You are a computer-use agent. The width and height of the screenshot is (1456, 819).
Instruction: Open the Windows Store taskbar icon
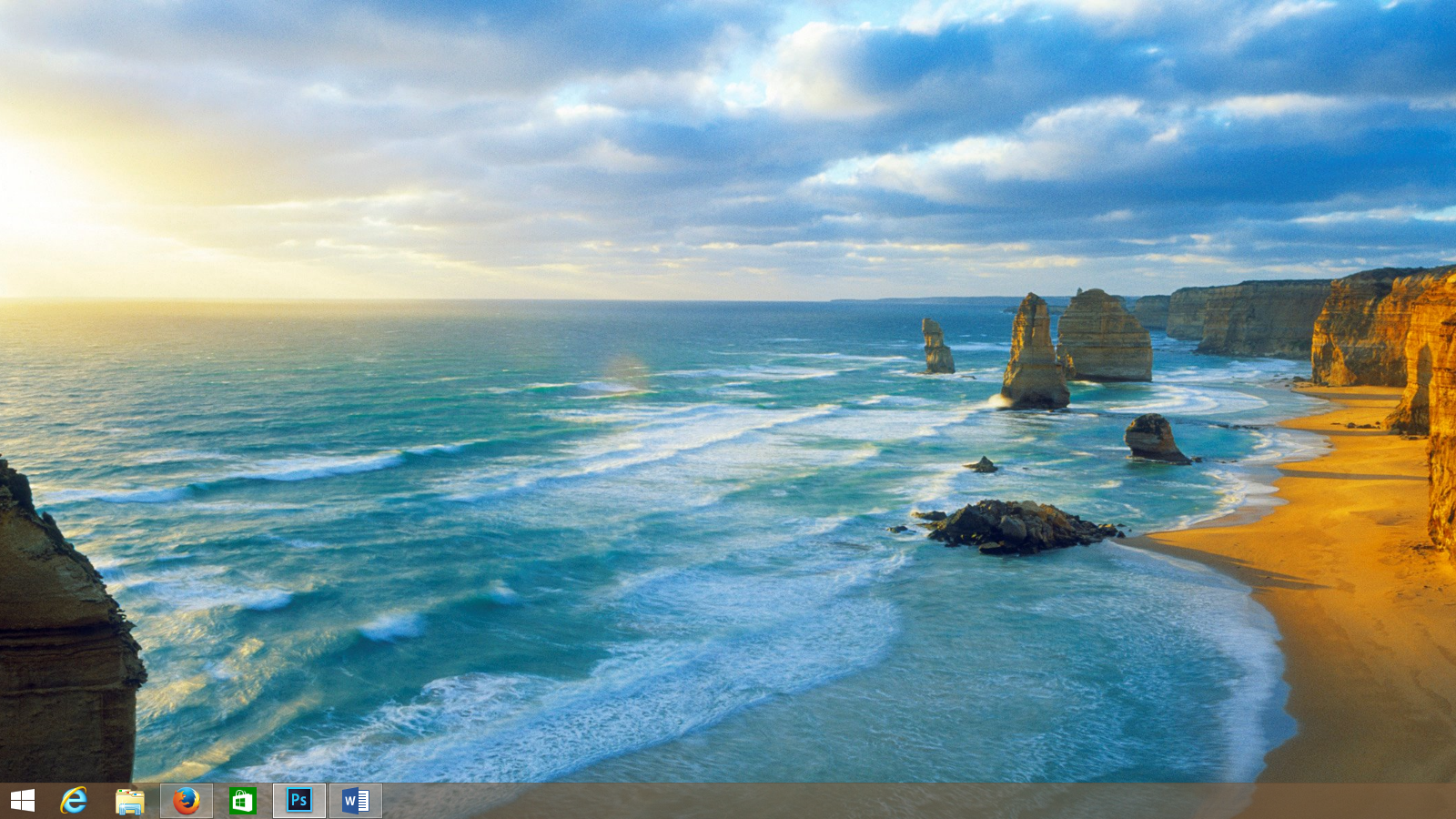pos(243,801)
